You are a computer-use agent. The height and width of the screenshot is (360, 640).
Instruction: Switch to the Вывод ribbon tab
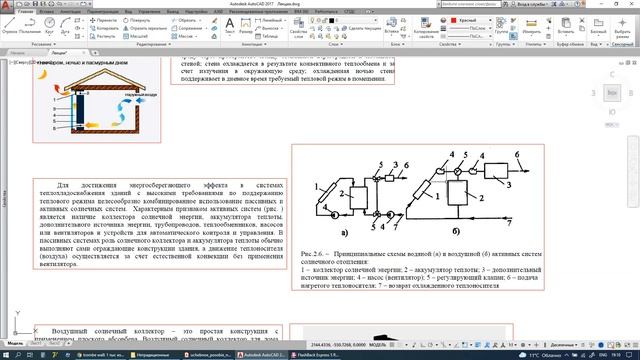coord(173,11)
